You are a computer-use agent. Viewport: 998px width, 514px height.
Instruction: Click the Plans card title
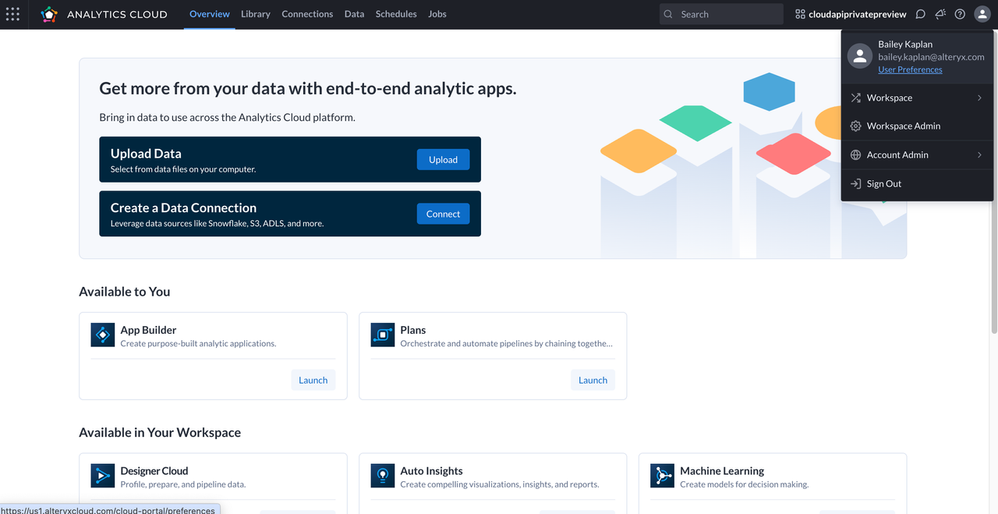[413, 330]
